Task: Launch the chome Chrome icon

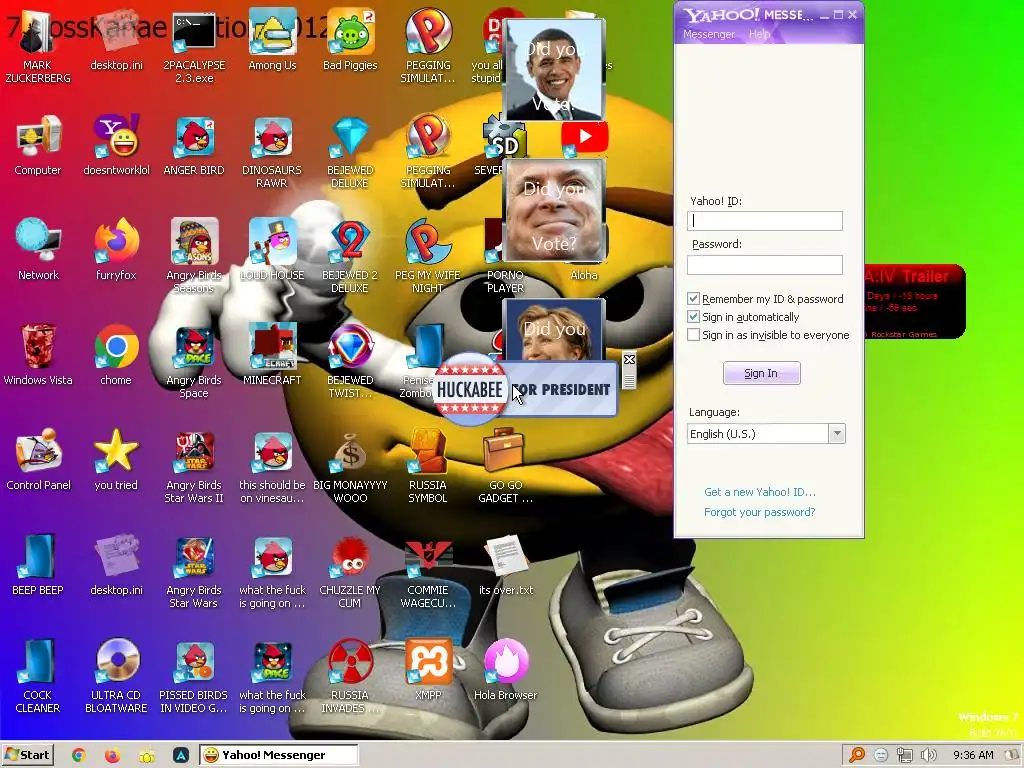Action: pos(116,355)
